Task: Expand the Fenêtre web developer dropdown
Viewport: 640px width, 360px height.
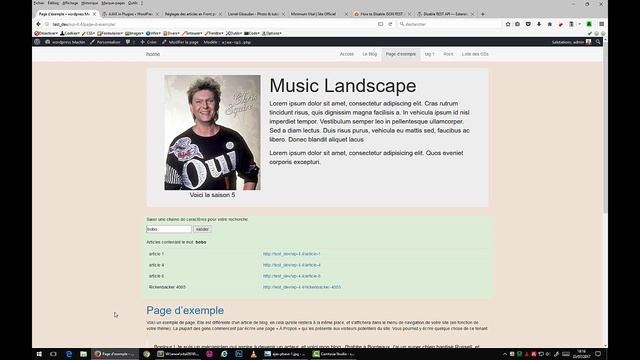Action: tap(214, 33)
